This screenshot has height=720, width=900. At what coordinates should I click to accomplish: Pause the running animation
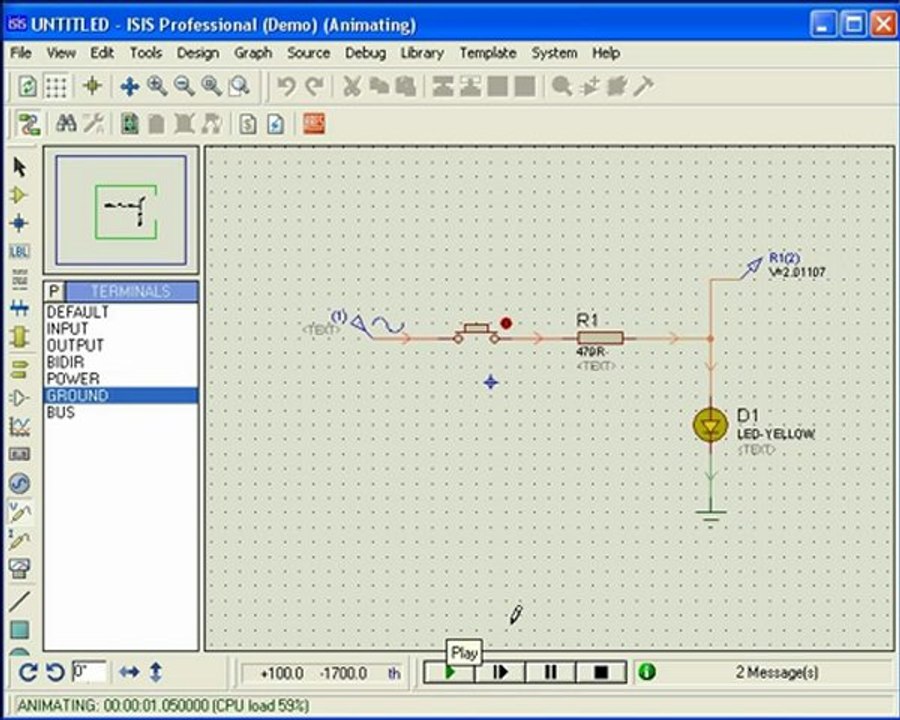550,672
